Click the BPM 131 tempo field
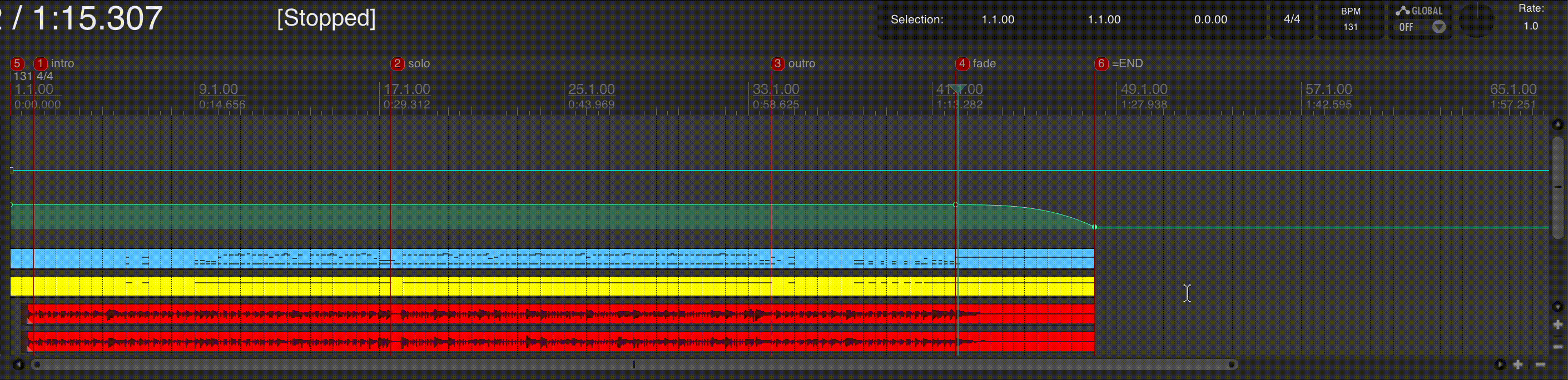1568x380 pixels. (x=1351, y=19)
